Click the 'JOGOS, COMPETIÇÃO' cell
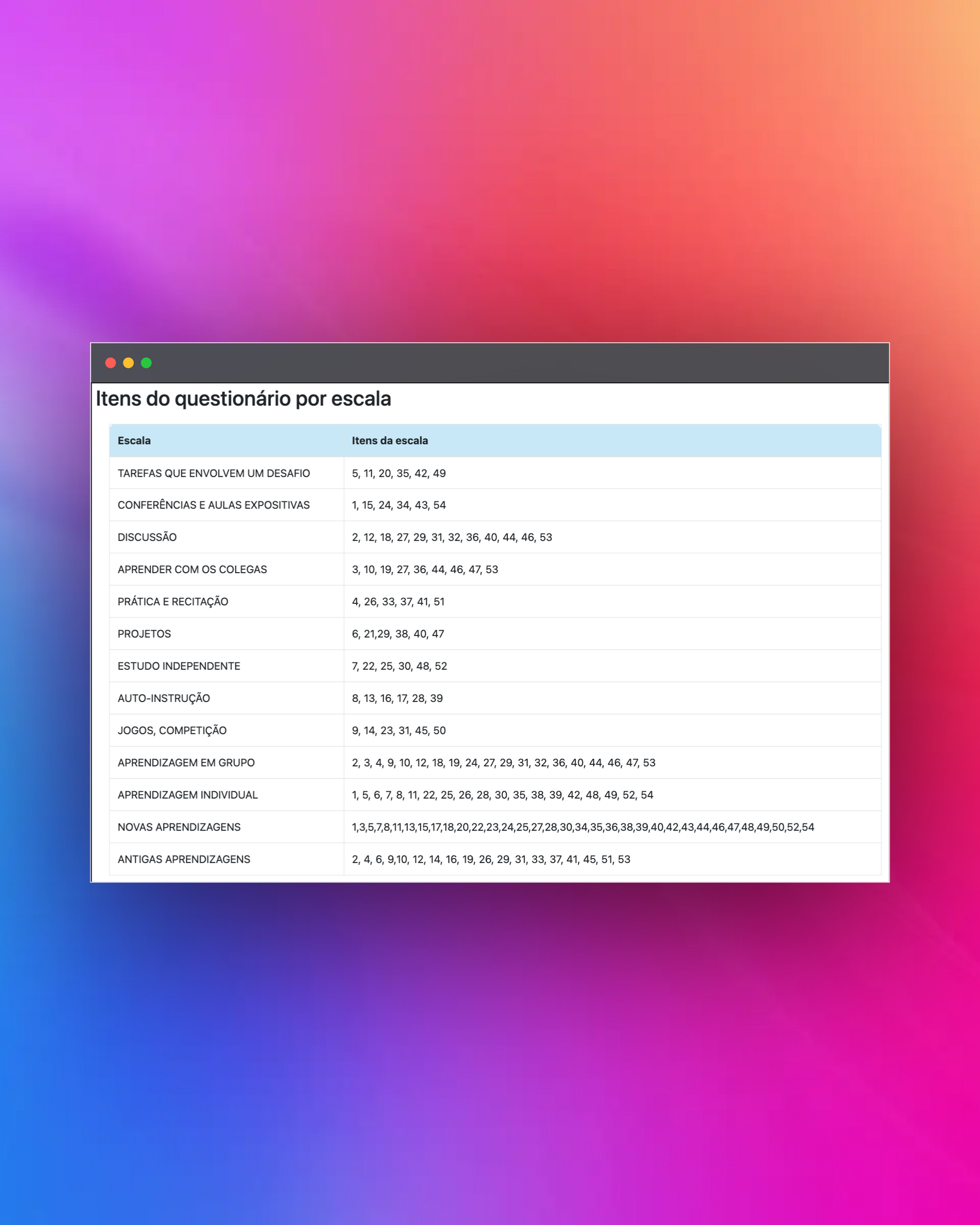The height and width of the screenshot is (1225, 980). click(172, 731)
